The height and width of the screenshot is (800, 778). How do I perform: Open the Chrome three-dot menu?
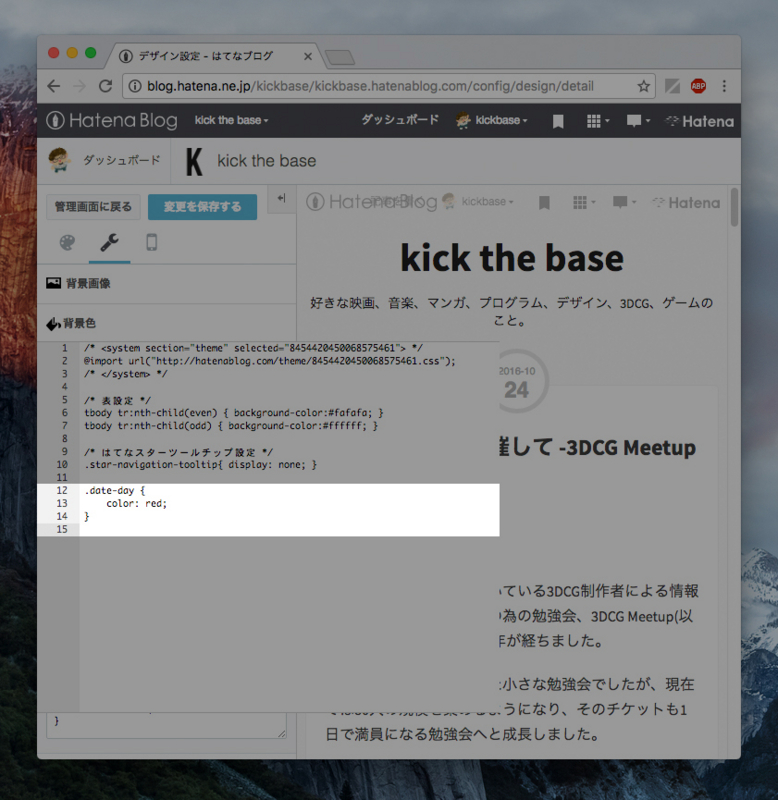coord(724,86)
